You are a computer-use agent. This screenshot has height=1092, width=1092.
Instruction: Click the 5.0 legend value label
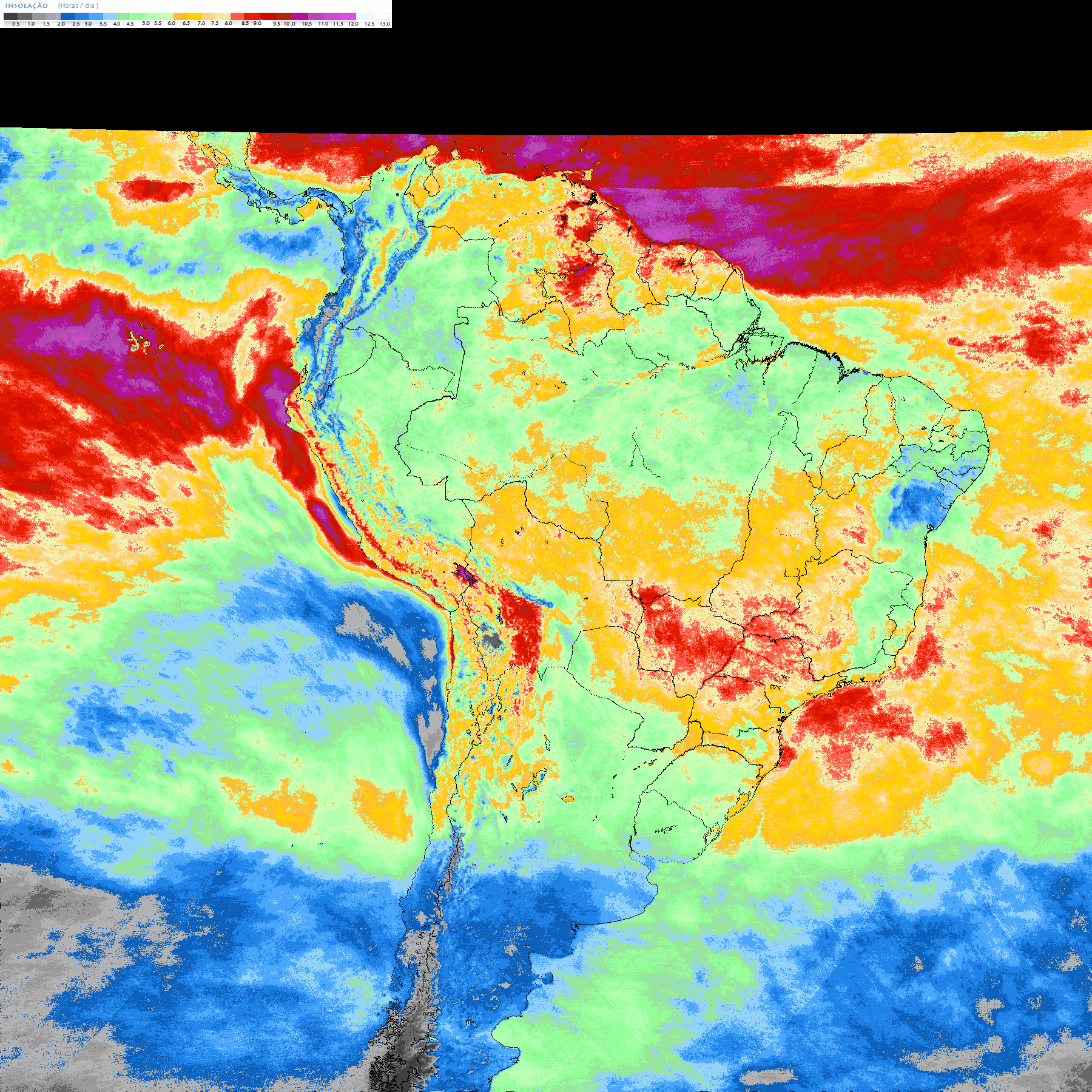pyautogui.click(x=146, y=23)
